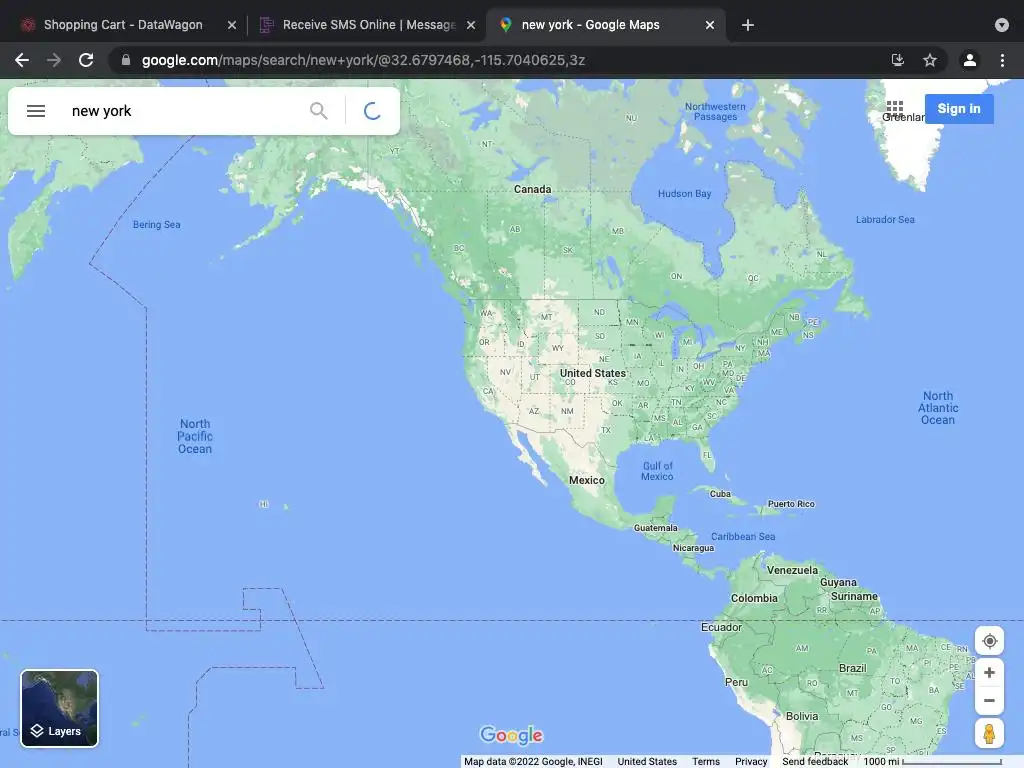Click Send feedback link
Screen dimensions: 1024x768
(x=815, y=761)
